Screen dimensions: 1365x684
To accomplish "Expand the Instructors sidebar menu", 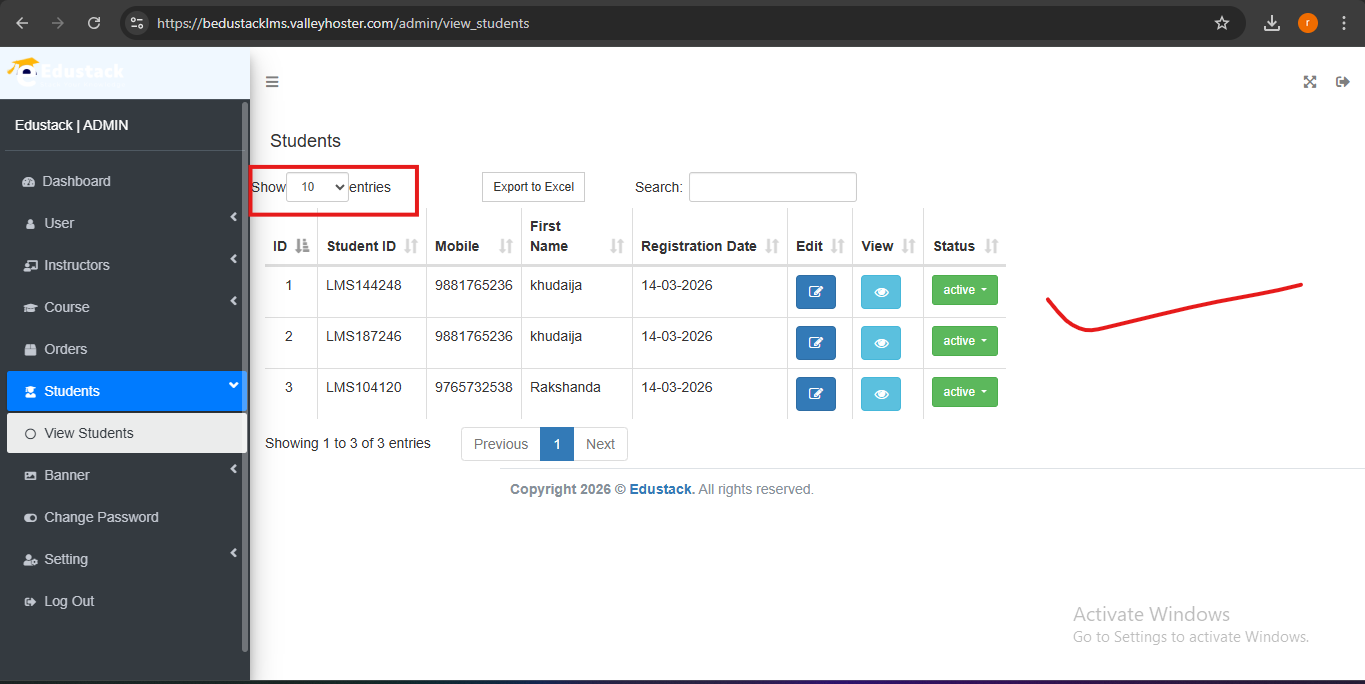I will click(x=126, y=265).
